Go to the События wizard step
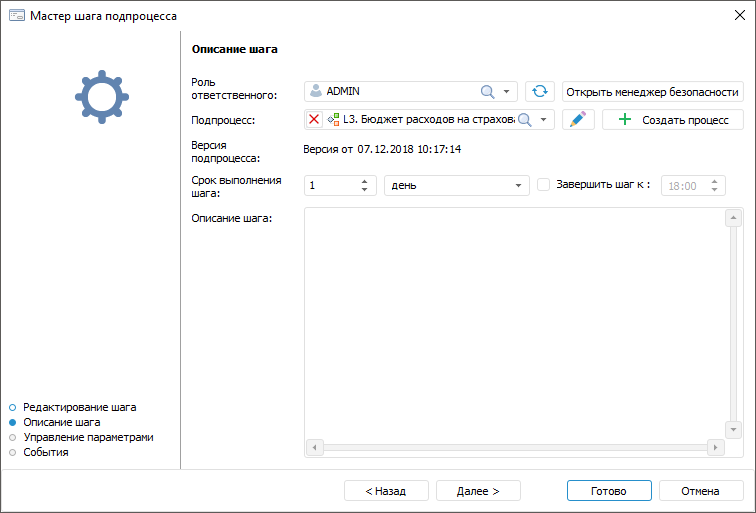The width and height of the screenshot is (756, 513). pos(46,452)
